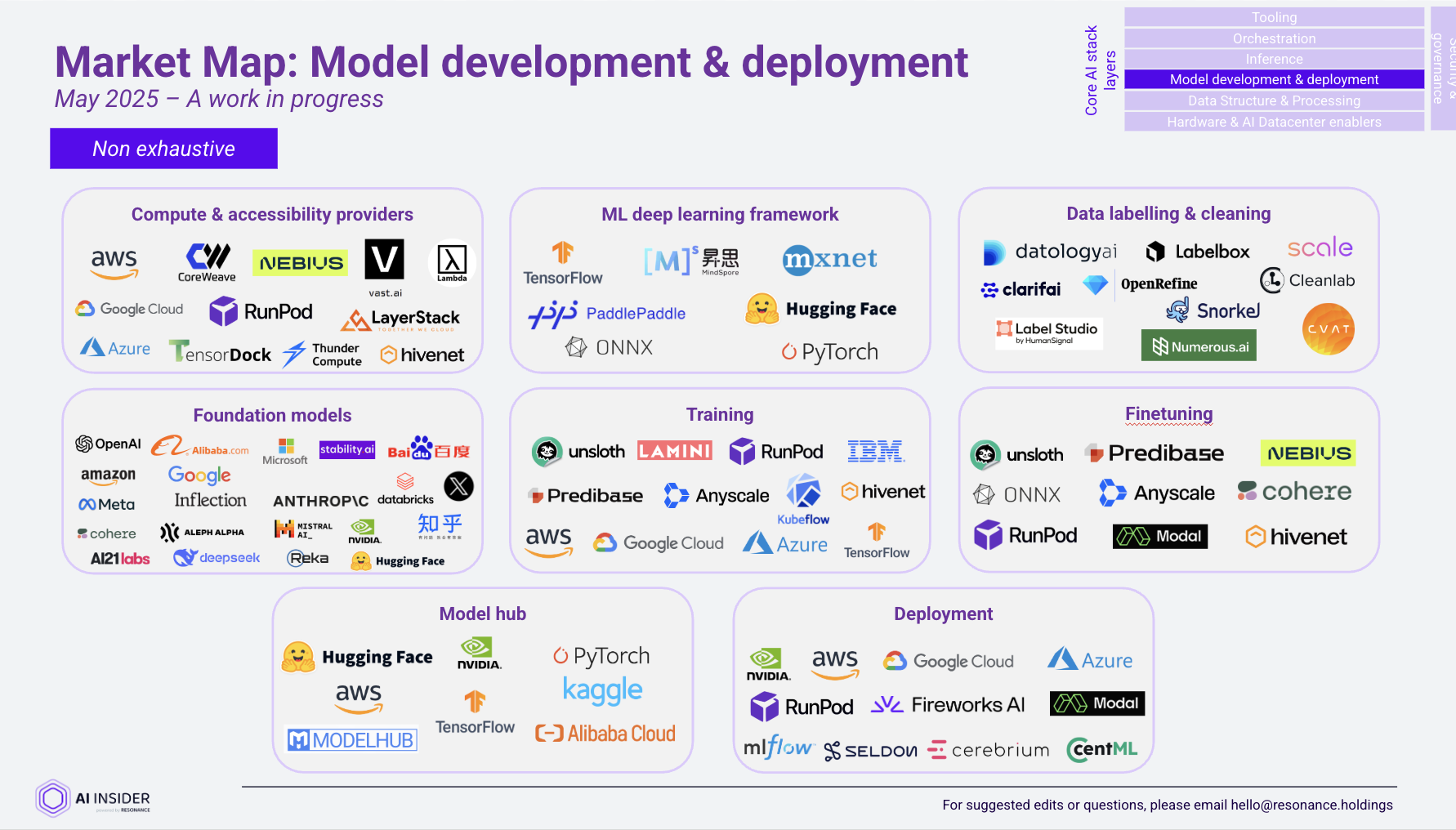
Task: Click the Lambda circular logo
Action: coord(452,262)
